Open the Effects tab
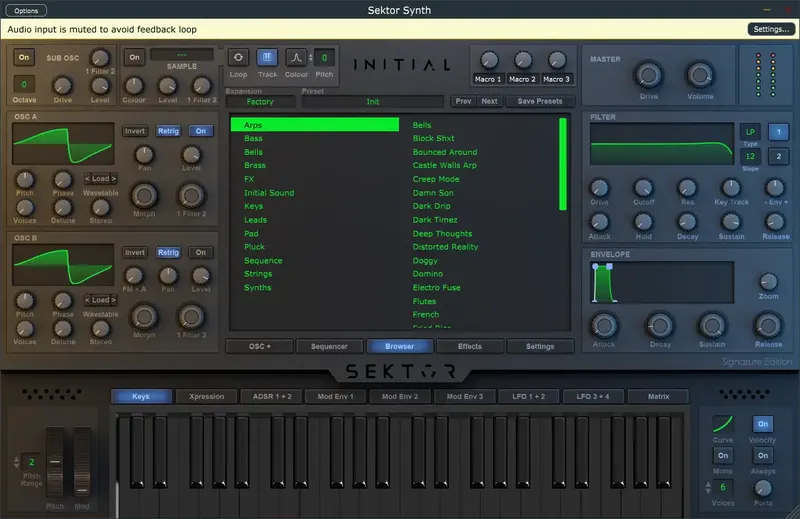 (x=470, y=347)
